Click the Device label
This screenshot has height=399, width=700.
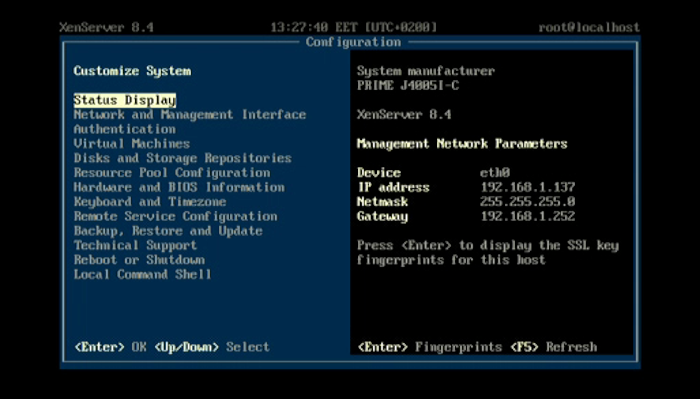tap(379, 173)
